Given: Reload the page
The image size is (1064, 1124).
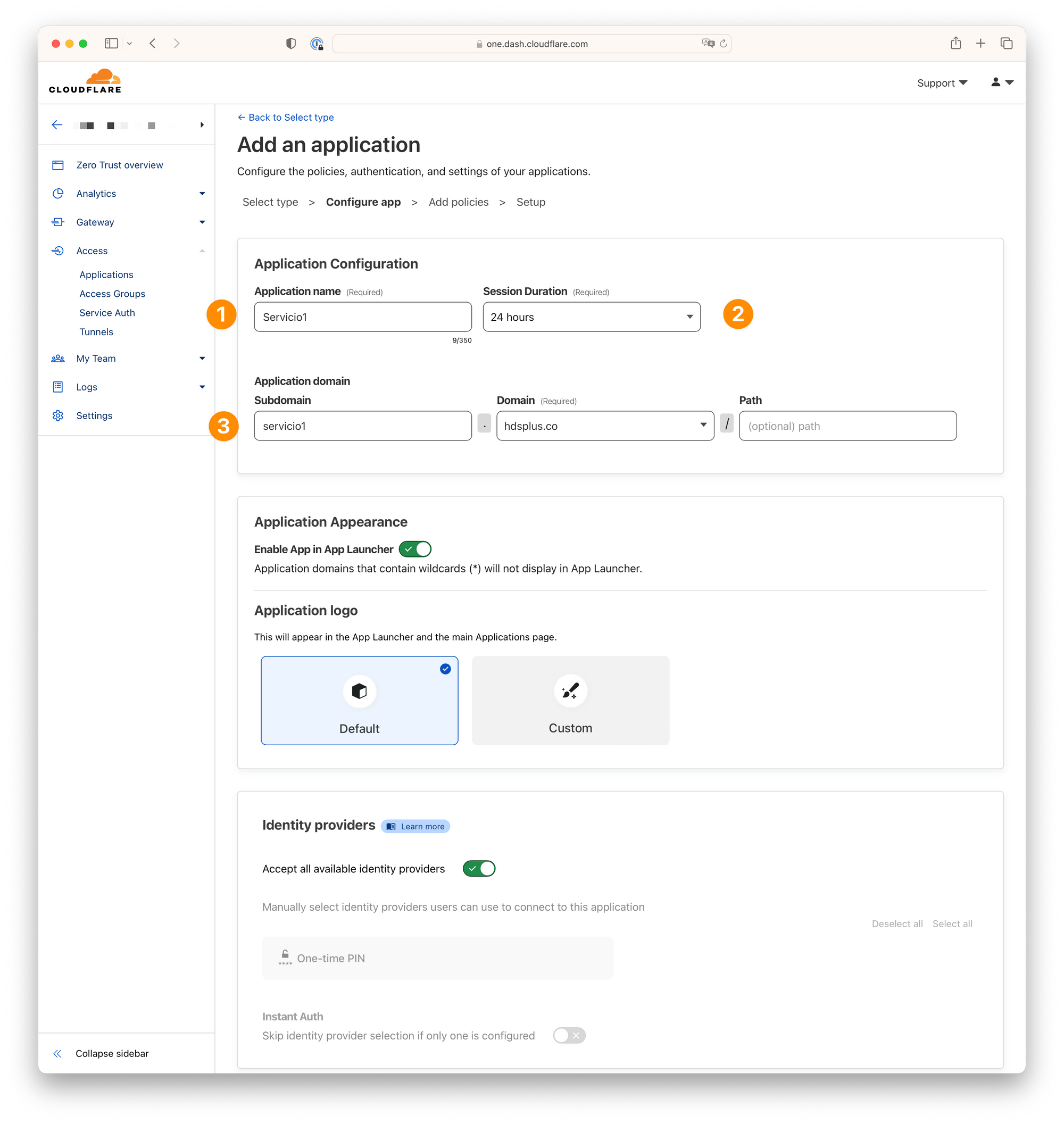Looking at the screenshot, I should click(723, 44).
